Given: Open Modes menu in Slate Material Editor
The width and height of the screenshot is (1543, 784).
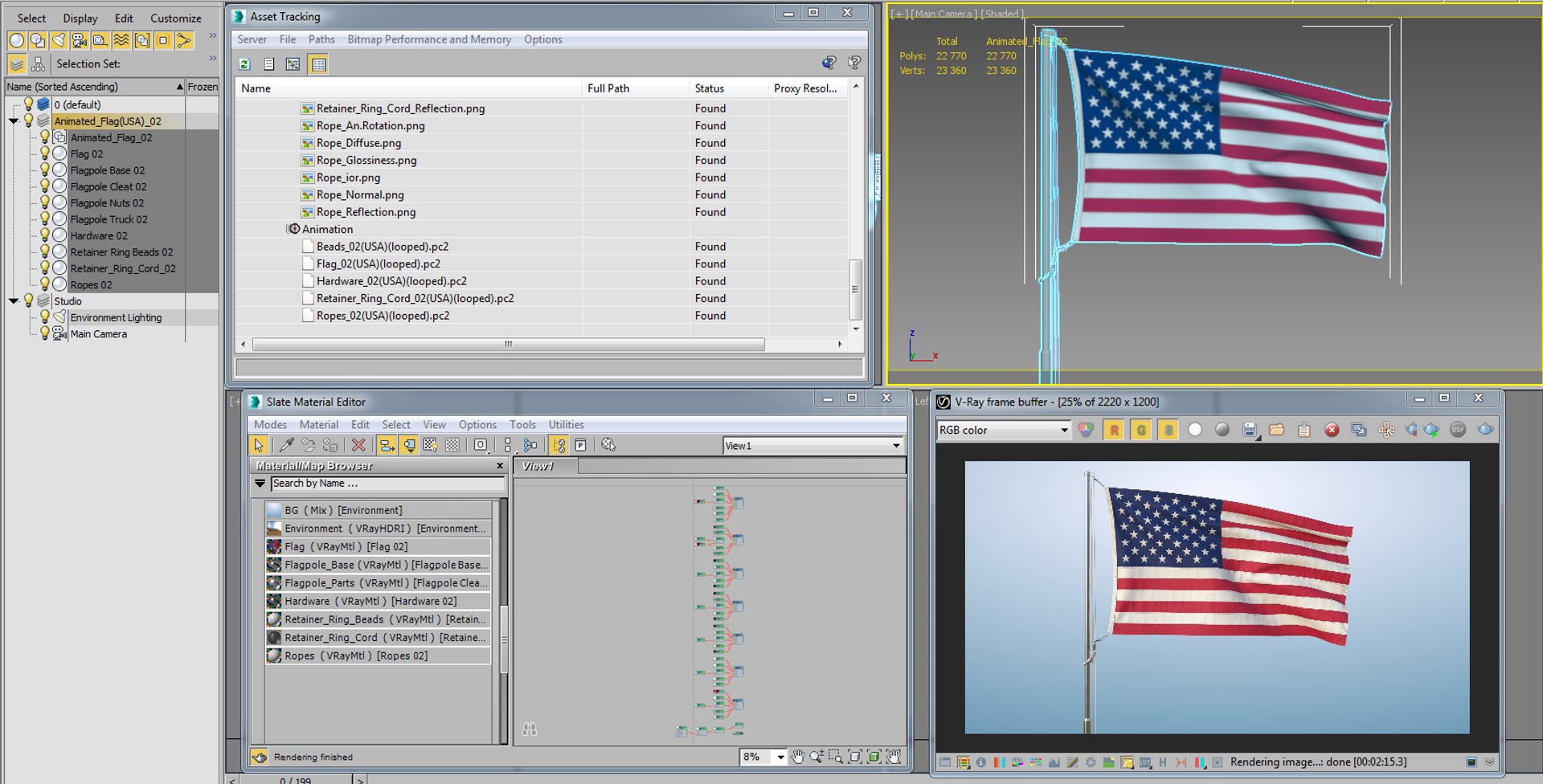Looking at the screenshot, I should point(270,425).
